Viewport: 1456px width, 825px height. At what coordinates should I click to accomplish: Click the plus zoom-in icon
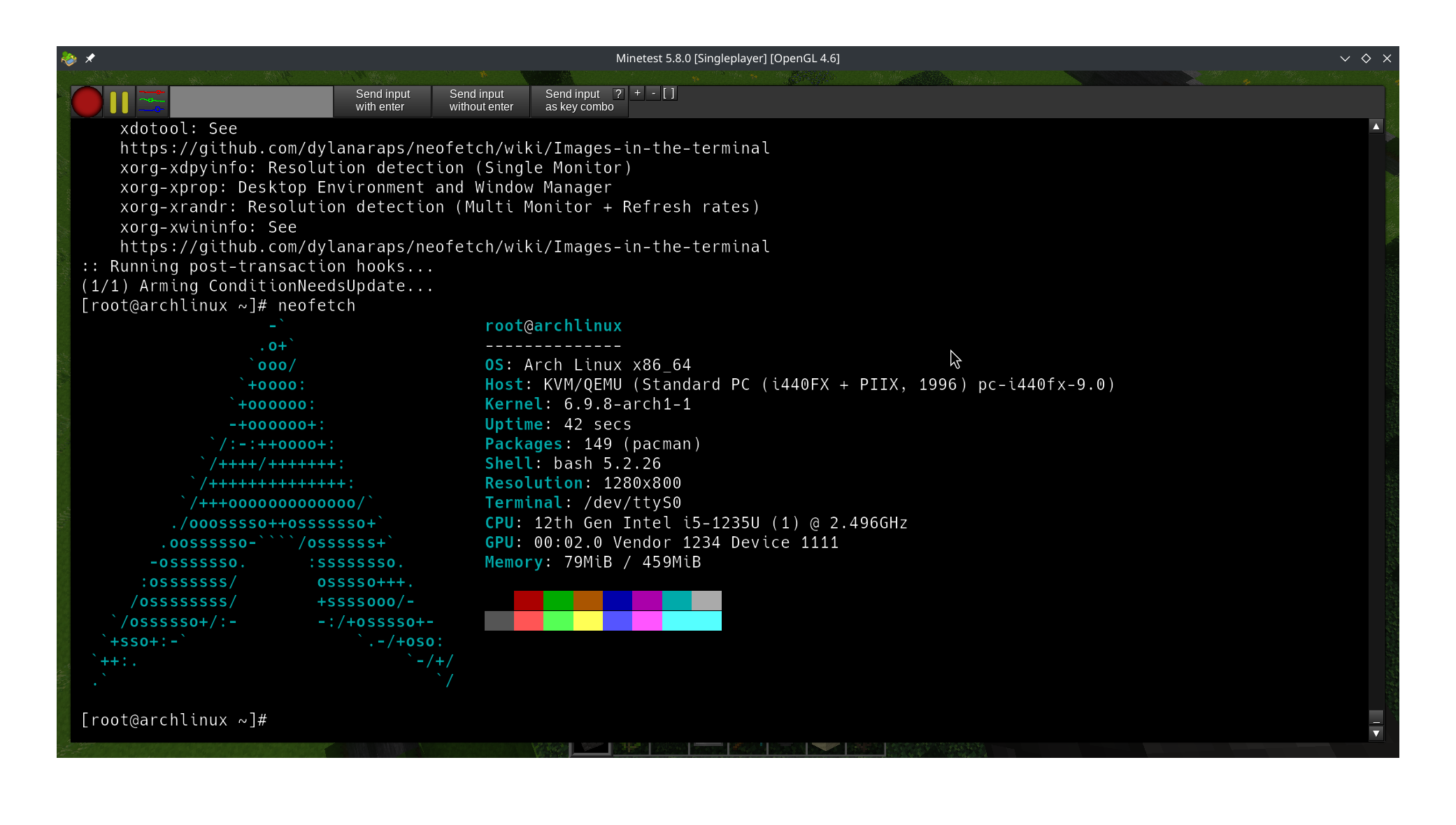(637, 93)
